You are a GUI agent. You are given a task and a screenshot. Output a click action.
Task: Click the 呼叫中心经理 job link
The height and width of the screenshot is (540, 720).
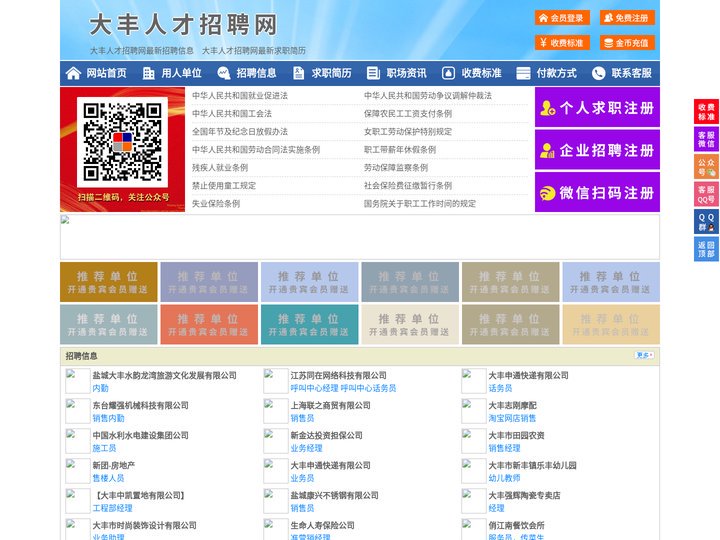314,388
